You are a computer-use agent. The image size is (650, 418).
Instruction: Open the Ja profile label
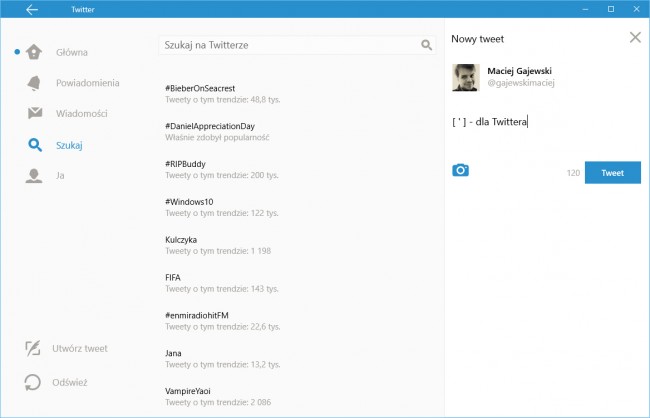[x=60, y=175]
